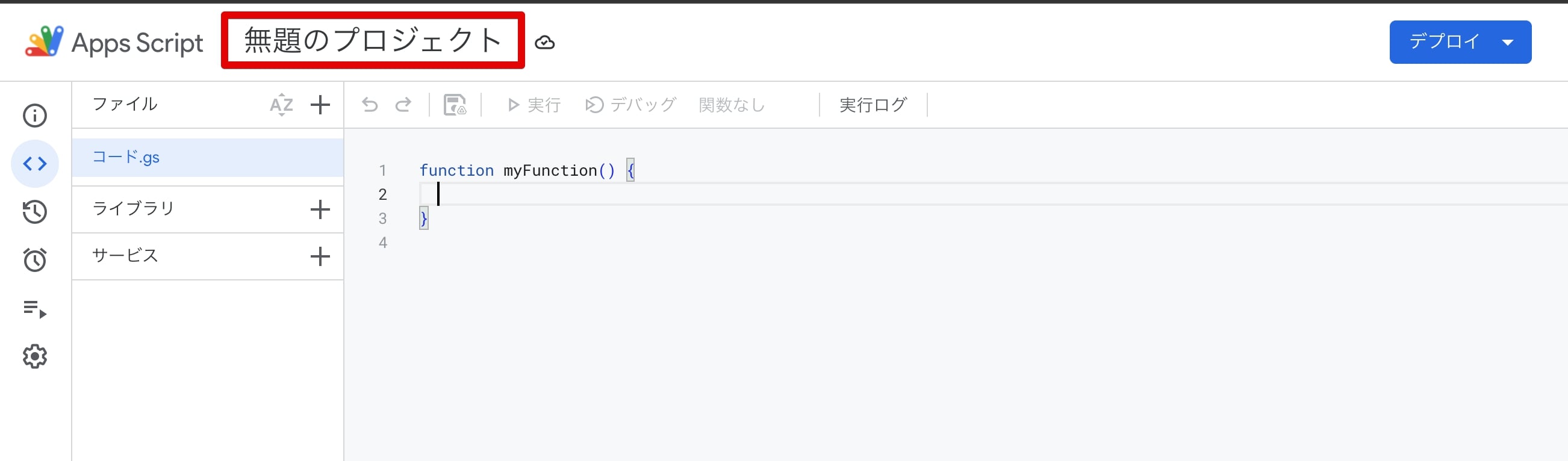Open the 実行ログ execution log
Viewport: 1568px width, 461px height.
(x=873, y=105)
